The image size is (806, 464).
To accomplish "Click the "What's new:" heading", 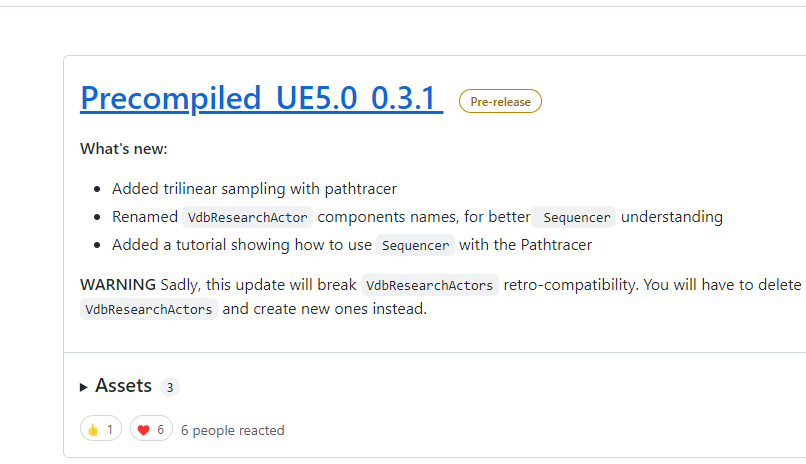I will click(x=124, y=149).
